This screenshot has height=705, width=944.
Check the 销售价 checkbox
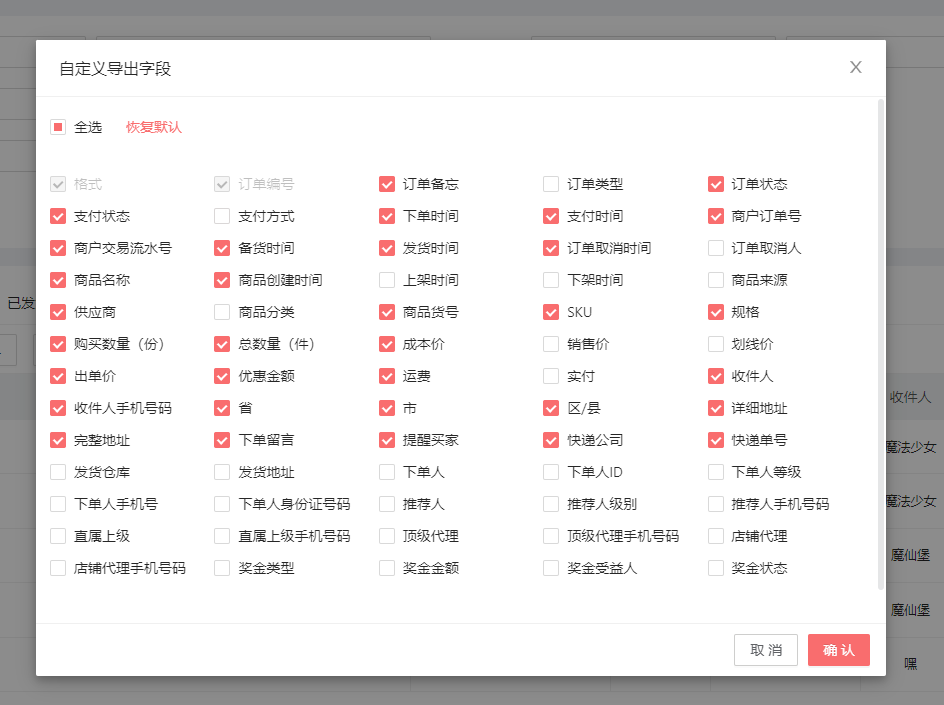(x=551, y=344)
